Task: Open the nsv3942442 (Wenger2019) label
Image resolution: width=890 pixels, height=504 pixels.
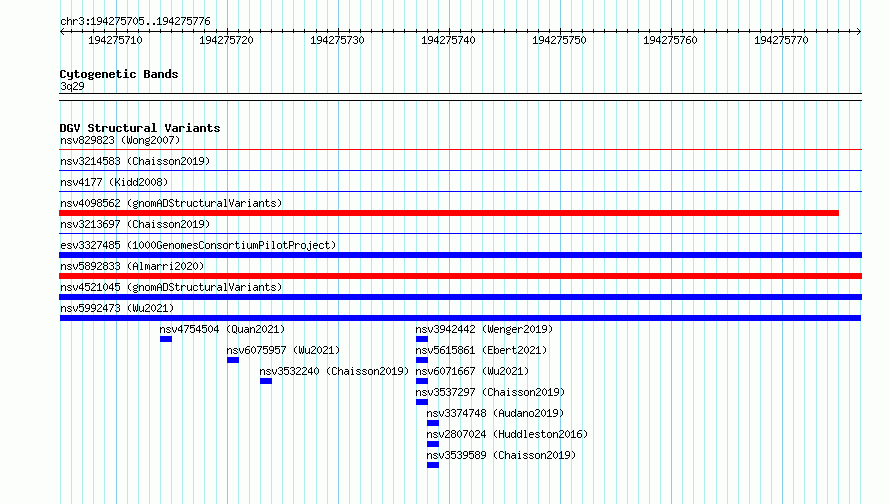Action: (x=484, y=329)
